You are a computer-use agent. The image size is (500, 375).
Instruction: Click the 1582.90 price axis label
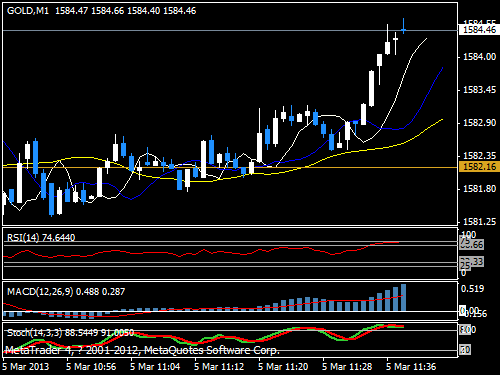[479, 123]
